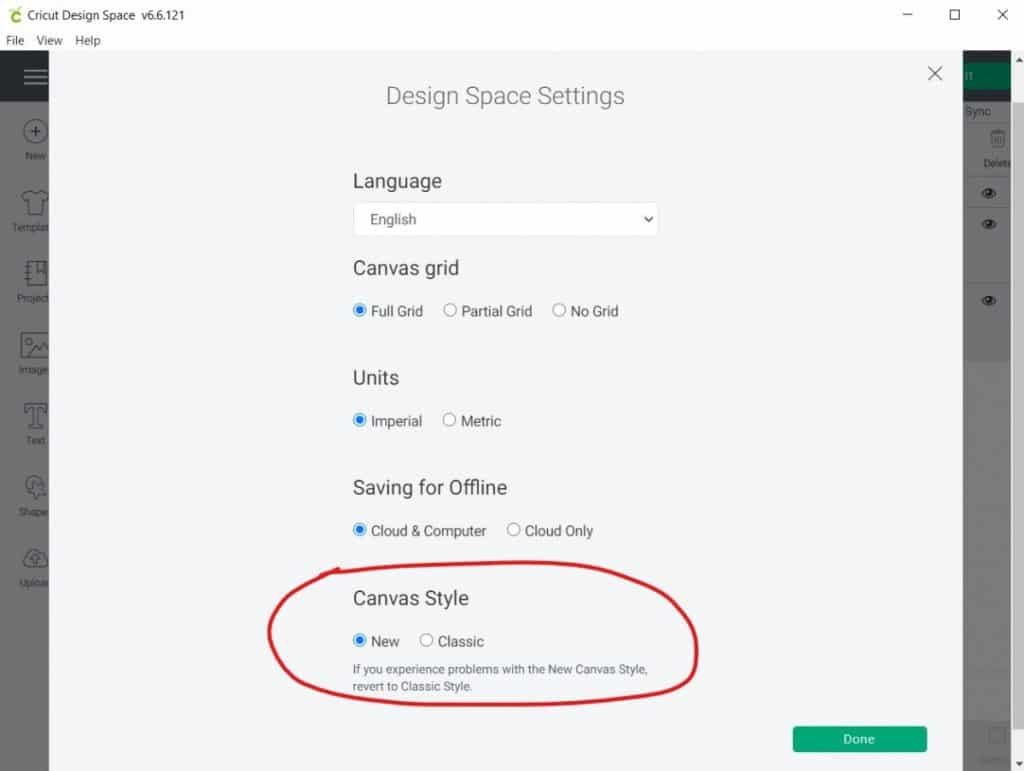The image size is (1024, 771).
Task: Click the window scrollbar down arrow
Action: [1018, 763]
